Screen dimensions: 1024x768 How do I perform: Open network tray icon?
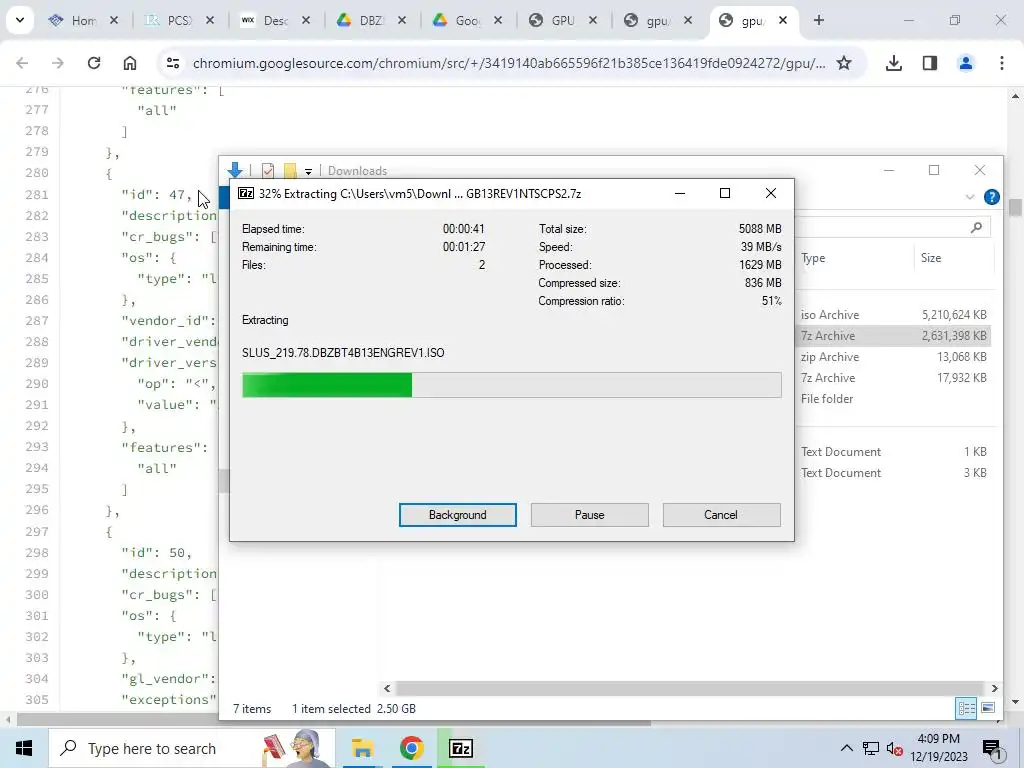point(871,748)
